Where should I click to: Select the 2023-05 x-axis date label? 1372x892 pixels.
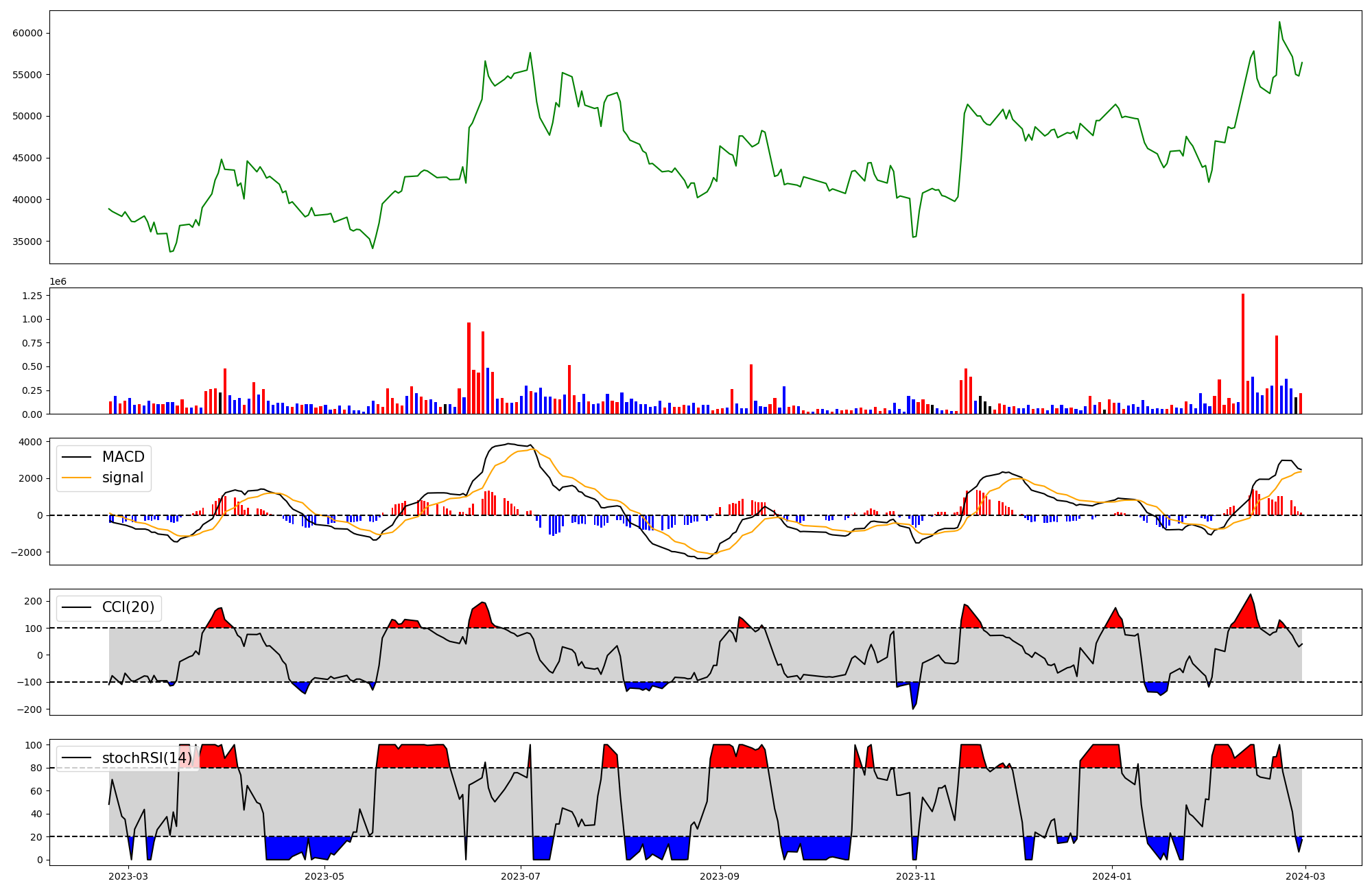click(x=324, y=876)
